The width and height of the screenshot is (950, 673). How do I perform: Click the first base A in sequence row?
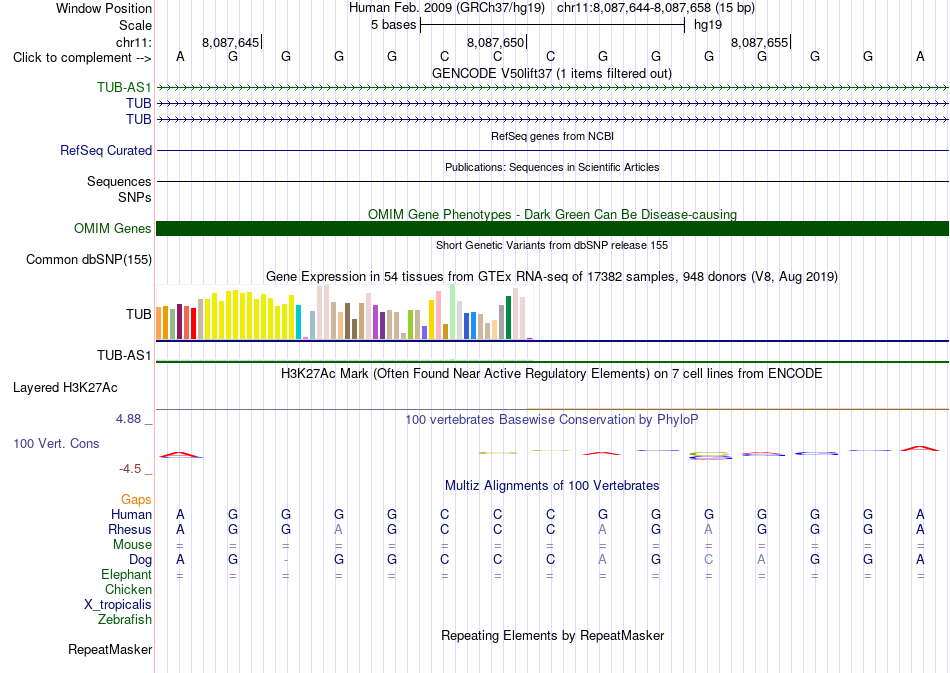[180, 57]
